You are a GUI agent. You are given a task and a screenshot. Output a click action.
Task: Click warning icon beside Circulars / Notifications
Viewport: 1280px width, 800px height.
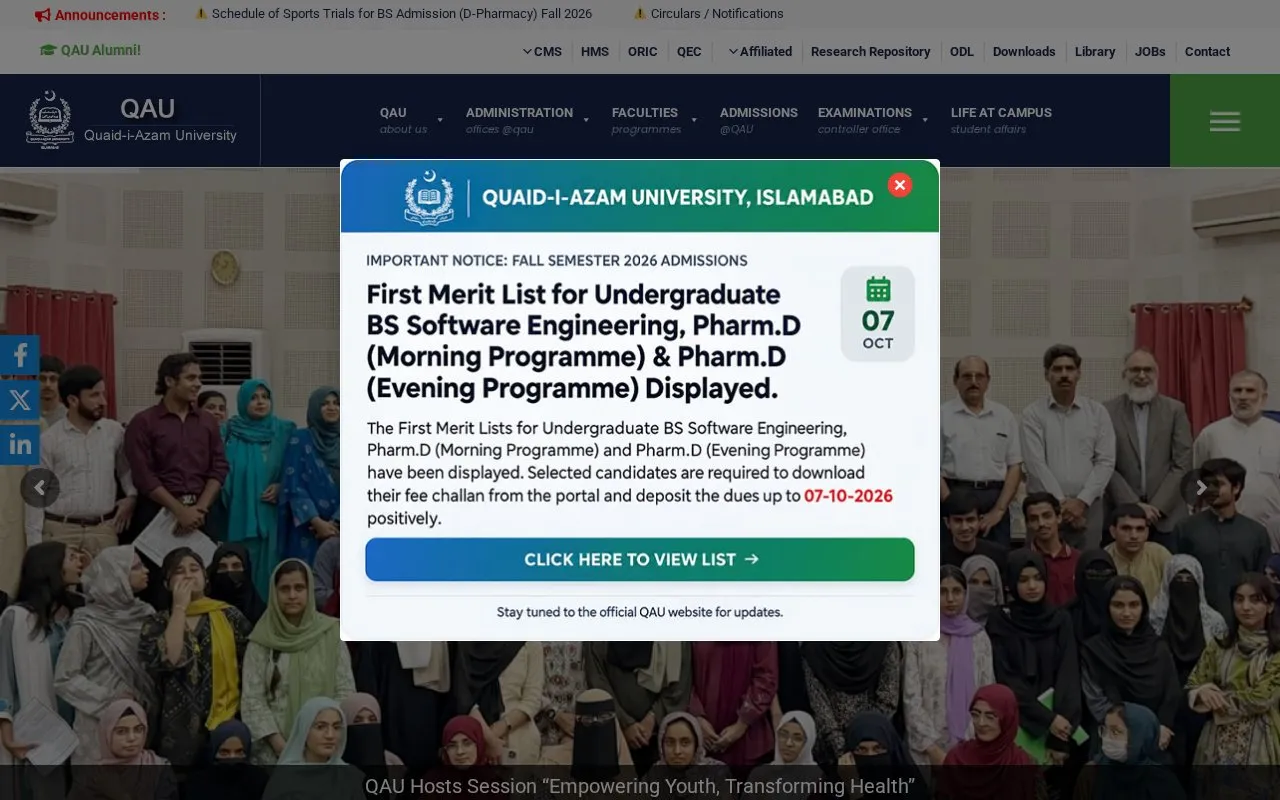click(640, 14)
